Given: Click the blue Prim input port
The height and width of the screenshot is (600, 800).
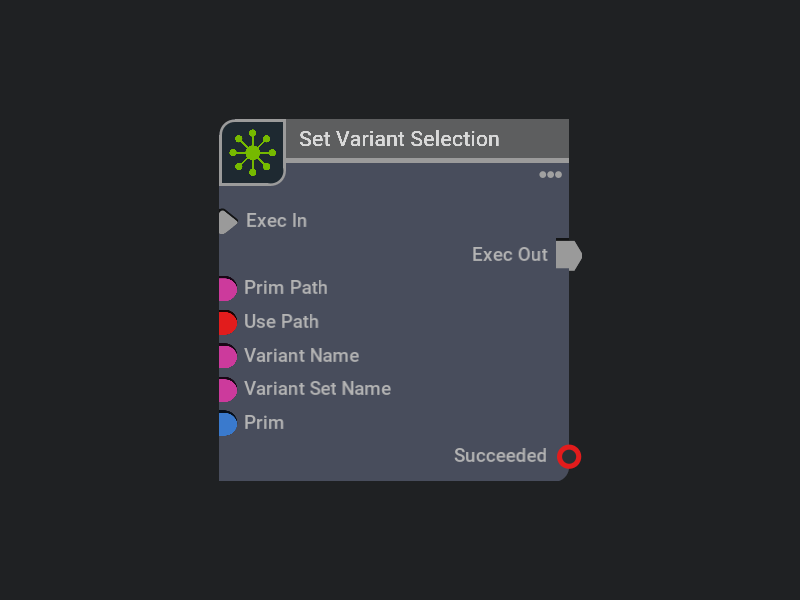Looking at the screenshot, I should (x=227, y=423).
